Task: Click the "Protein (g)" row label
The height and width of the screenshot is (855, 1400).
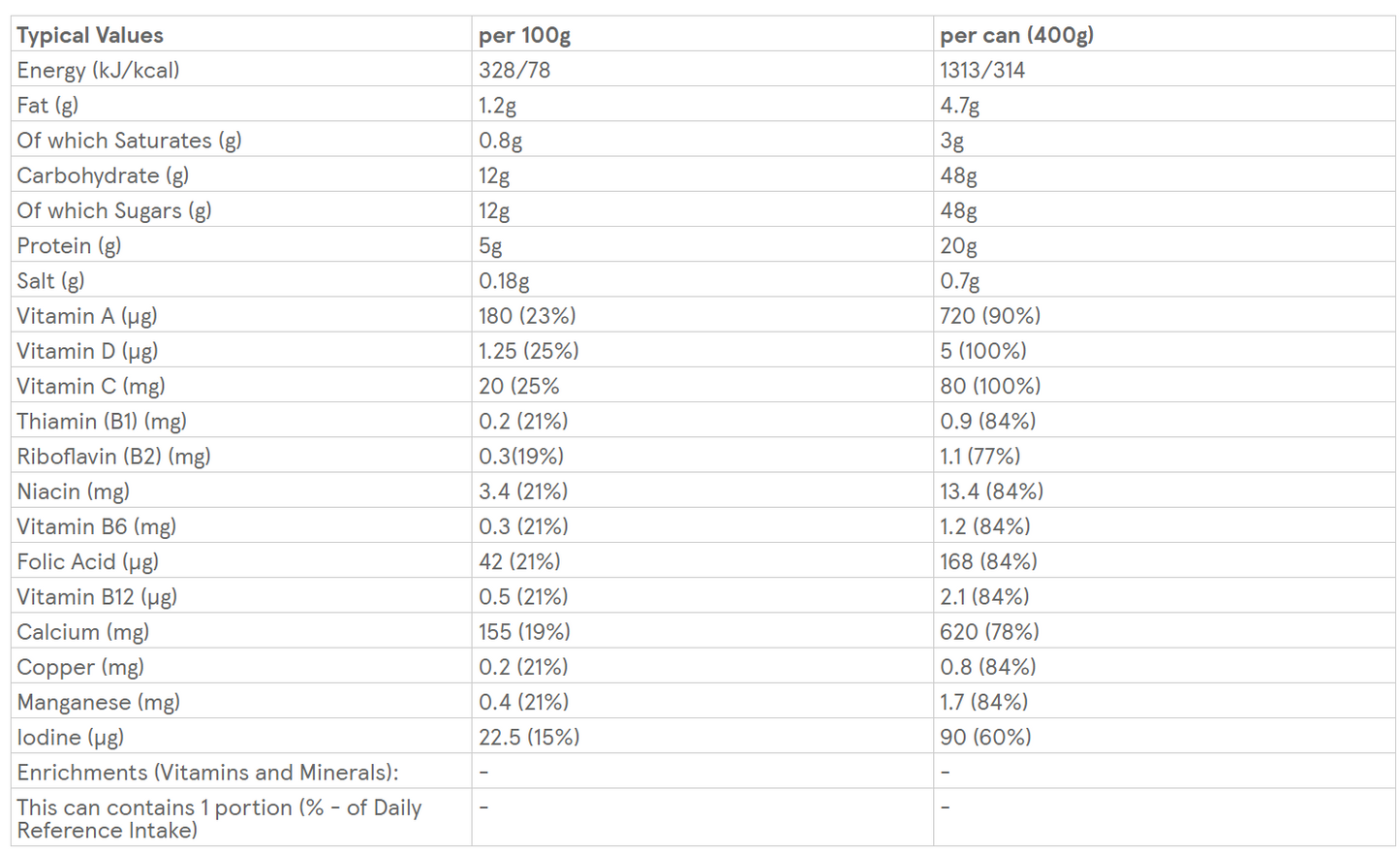Action: pos(69,246)
